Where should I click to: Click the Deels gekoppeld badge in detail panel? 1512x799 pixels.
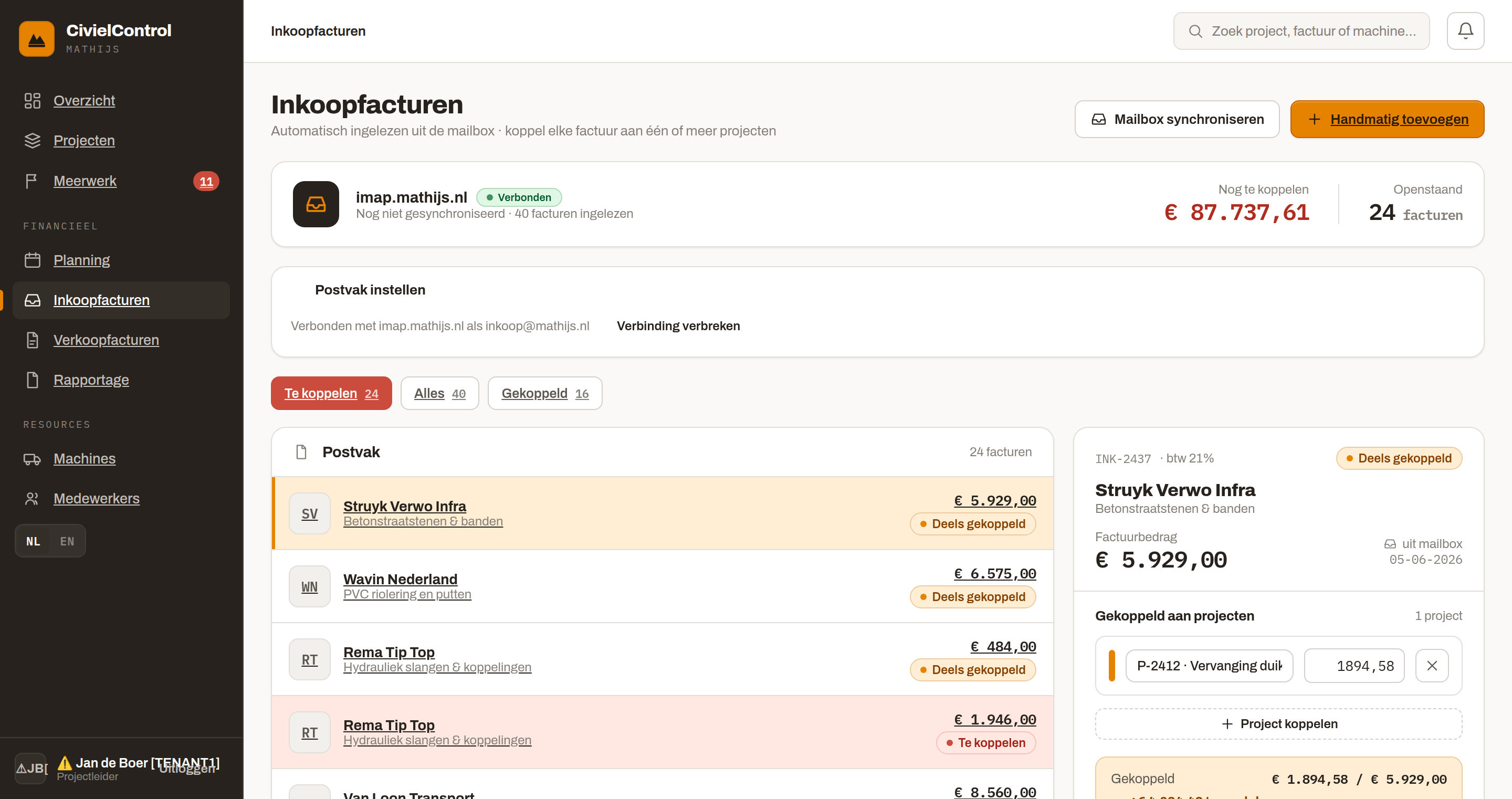pyautogui.click(x=1399, y=458)
